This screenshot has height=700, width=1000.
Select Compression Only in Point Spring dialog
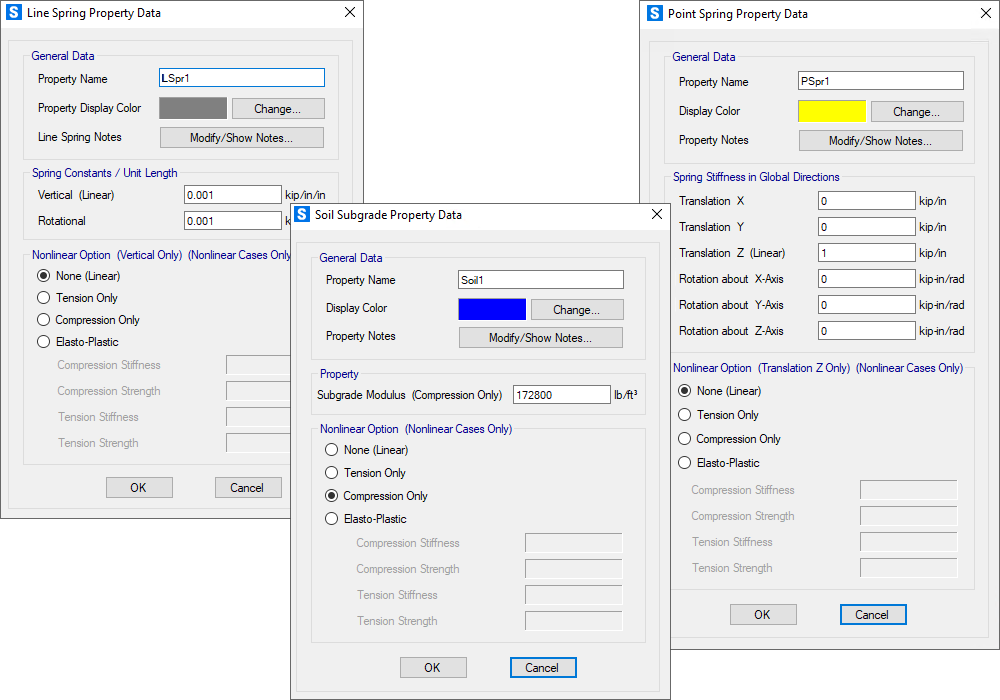coord(685,439)
